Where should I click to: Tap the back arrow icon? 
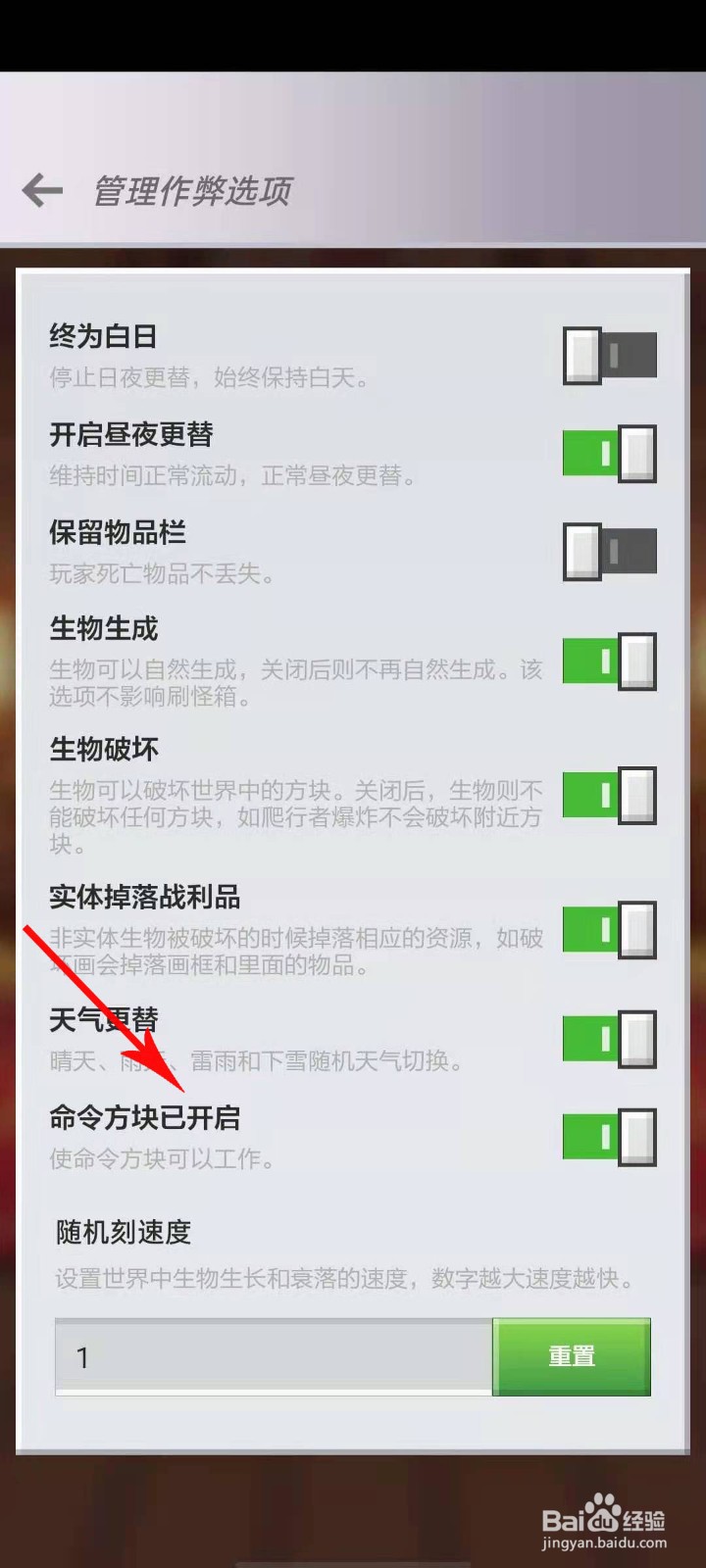(x=42, y=189)
